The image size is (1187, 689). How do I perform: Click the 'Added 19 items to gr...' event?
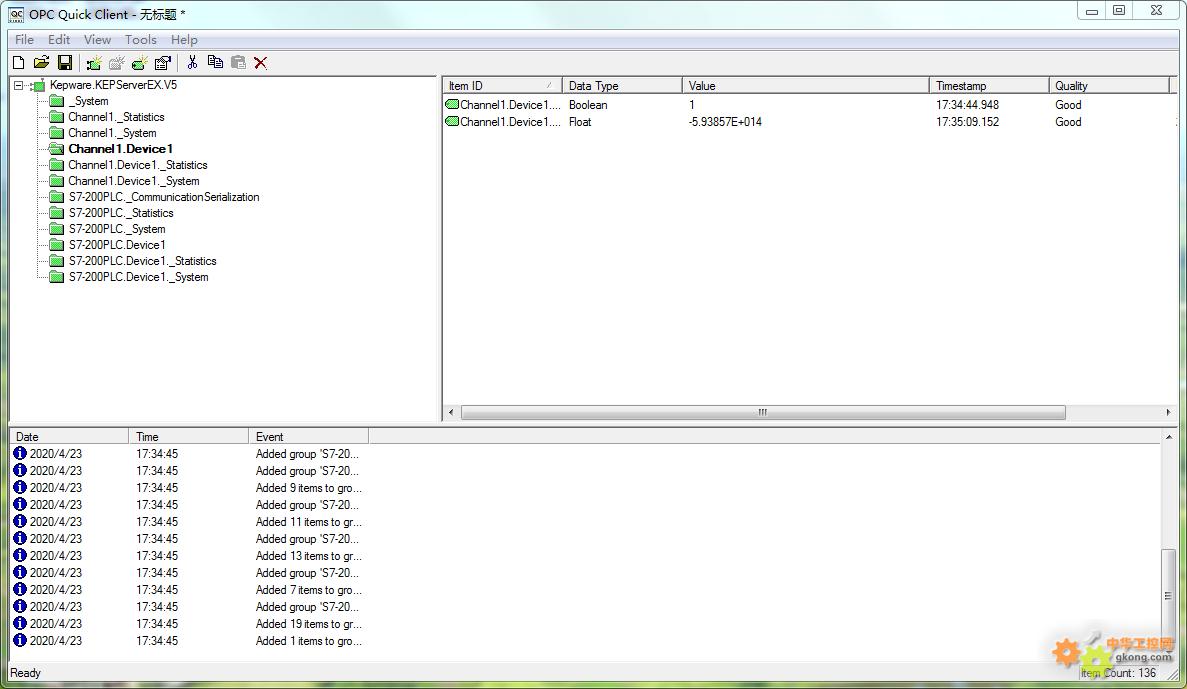(309, 624)
